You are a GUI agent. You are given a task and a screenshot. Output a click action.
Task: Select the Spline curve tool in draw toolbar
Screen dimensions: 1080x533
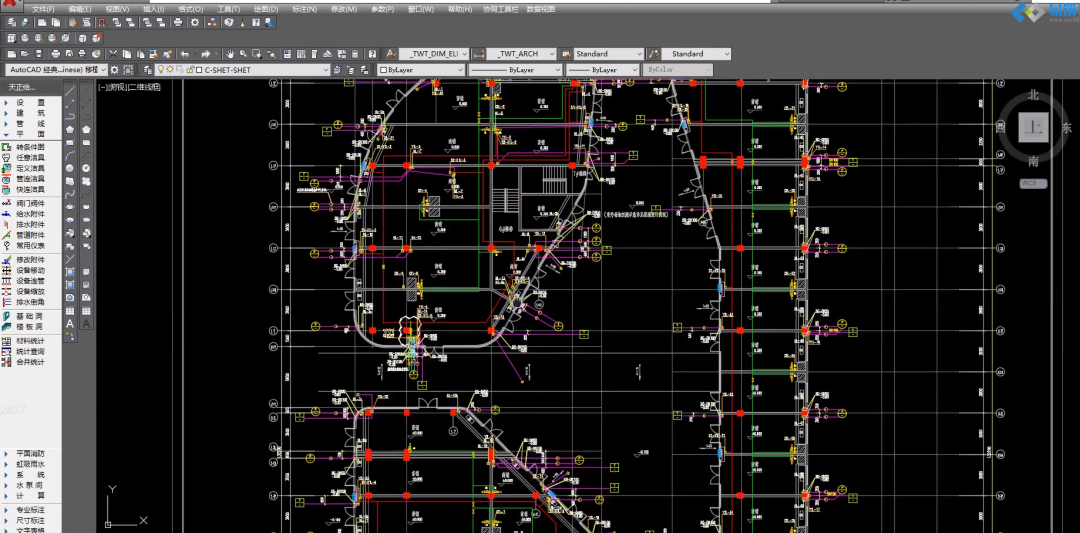pos(70,195)
